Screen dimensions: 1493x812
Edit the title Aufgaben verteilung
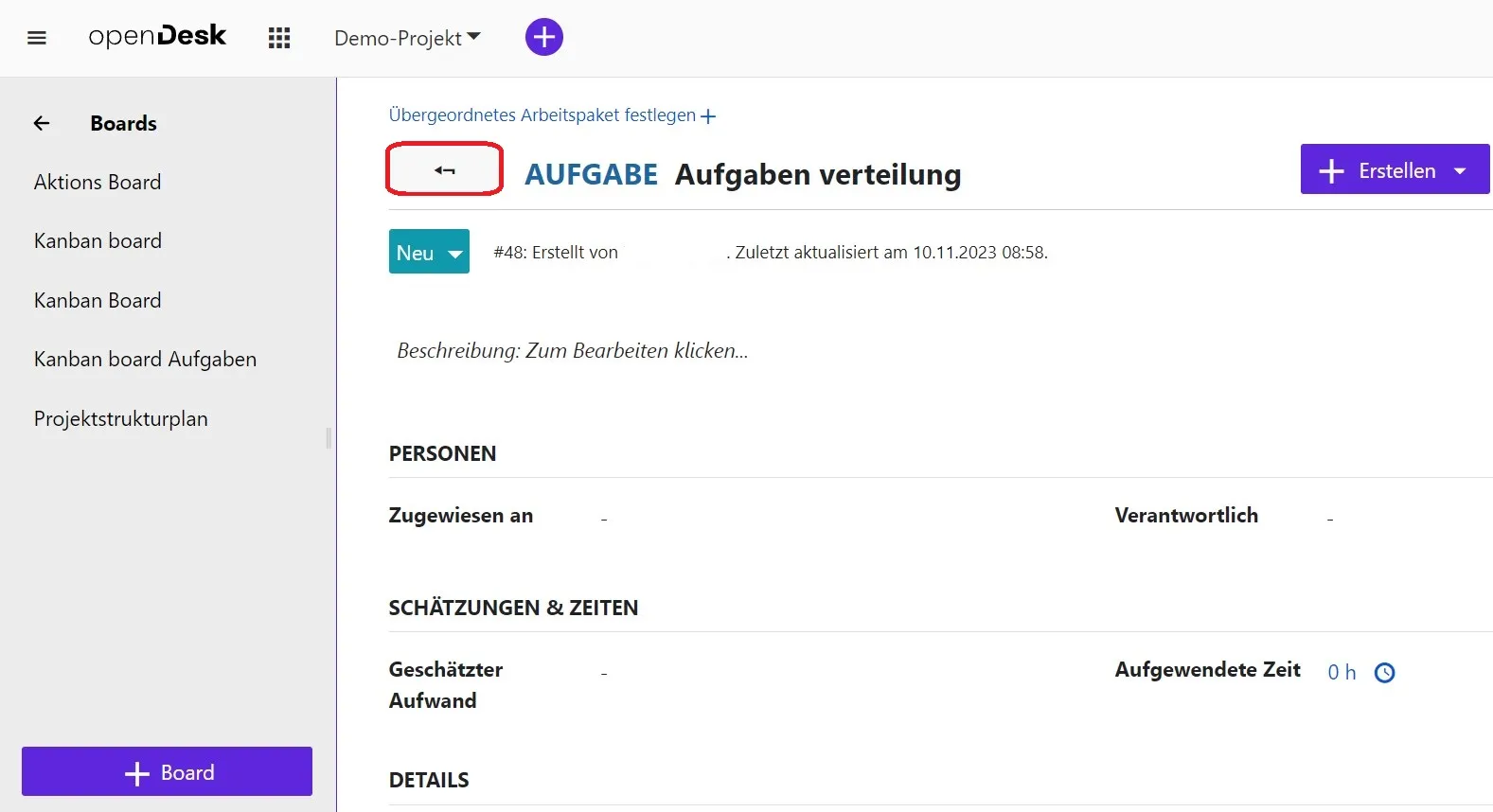[x=818, y=174]
